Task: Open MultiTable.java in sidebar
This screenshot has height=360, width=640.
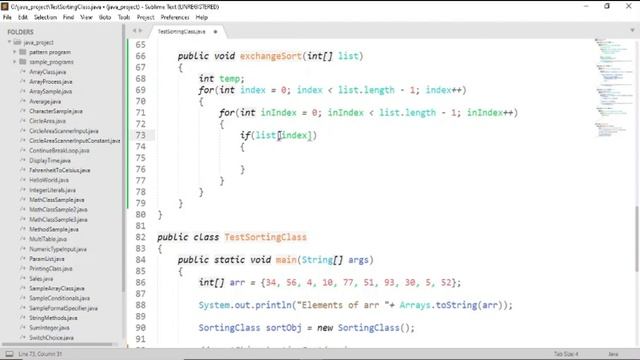Action: coord(48,239)
